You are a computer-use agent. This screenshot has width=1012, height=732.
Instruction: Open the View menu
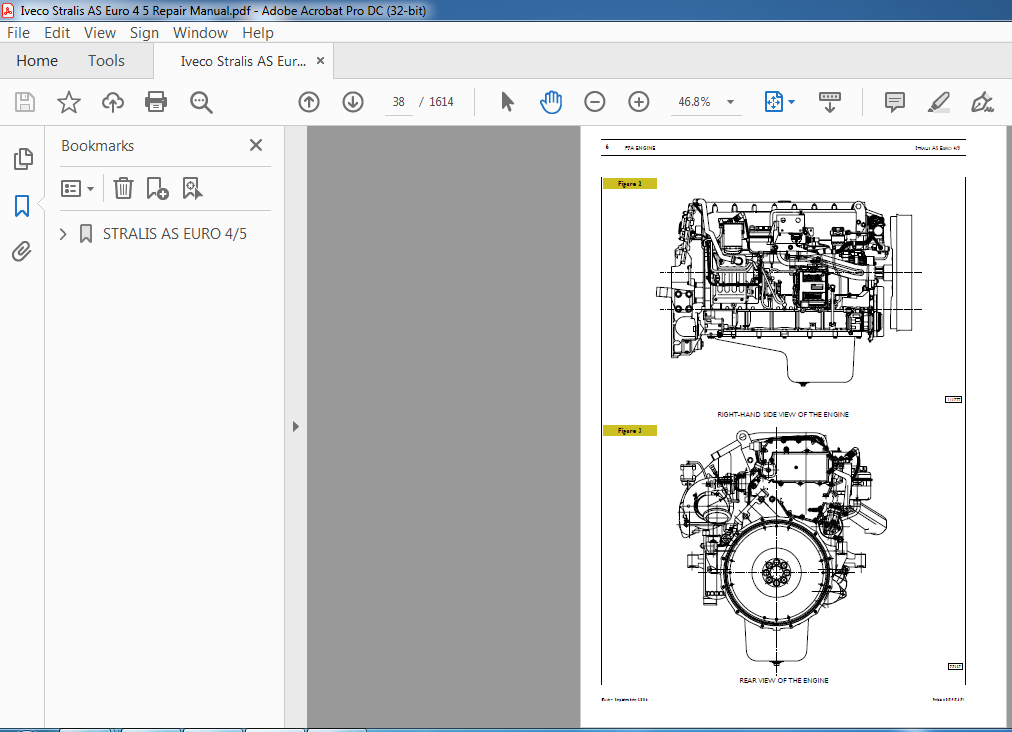[x=99, y=33]
